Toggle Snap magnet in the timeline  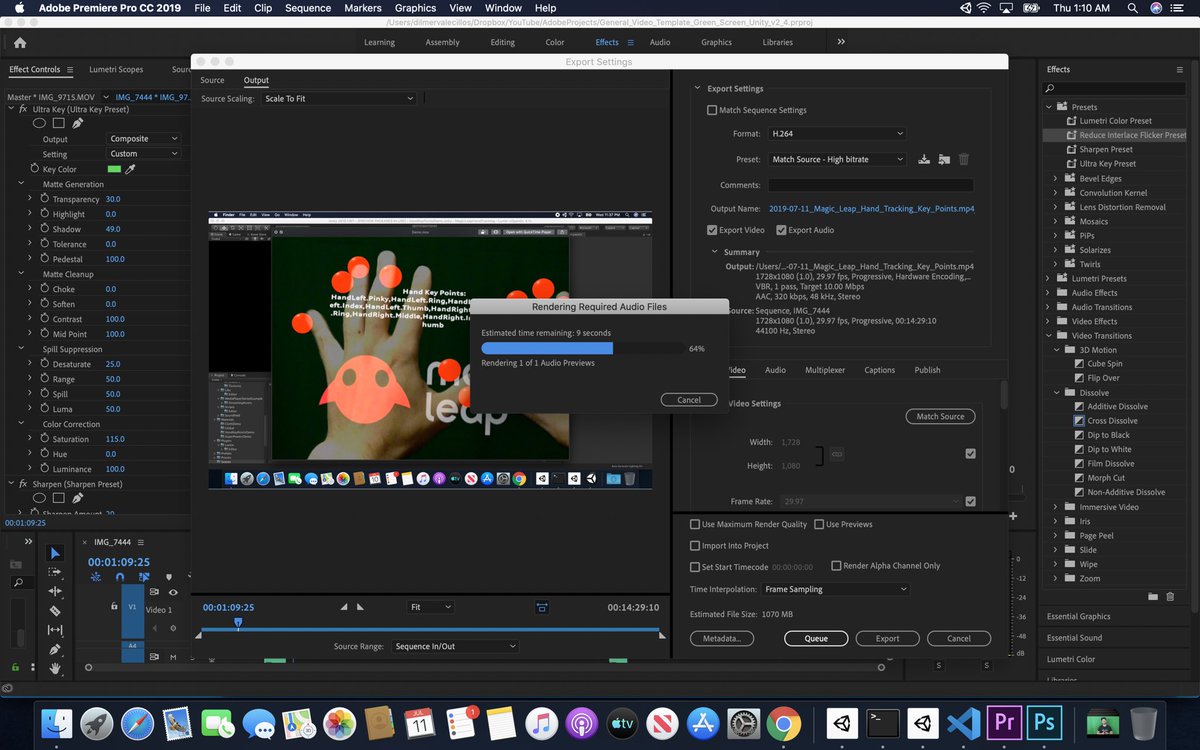tap(120, 576)
